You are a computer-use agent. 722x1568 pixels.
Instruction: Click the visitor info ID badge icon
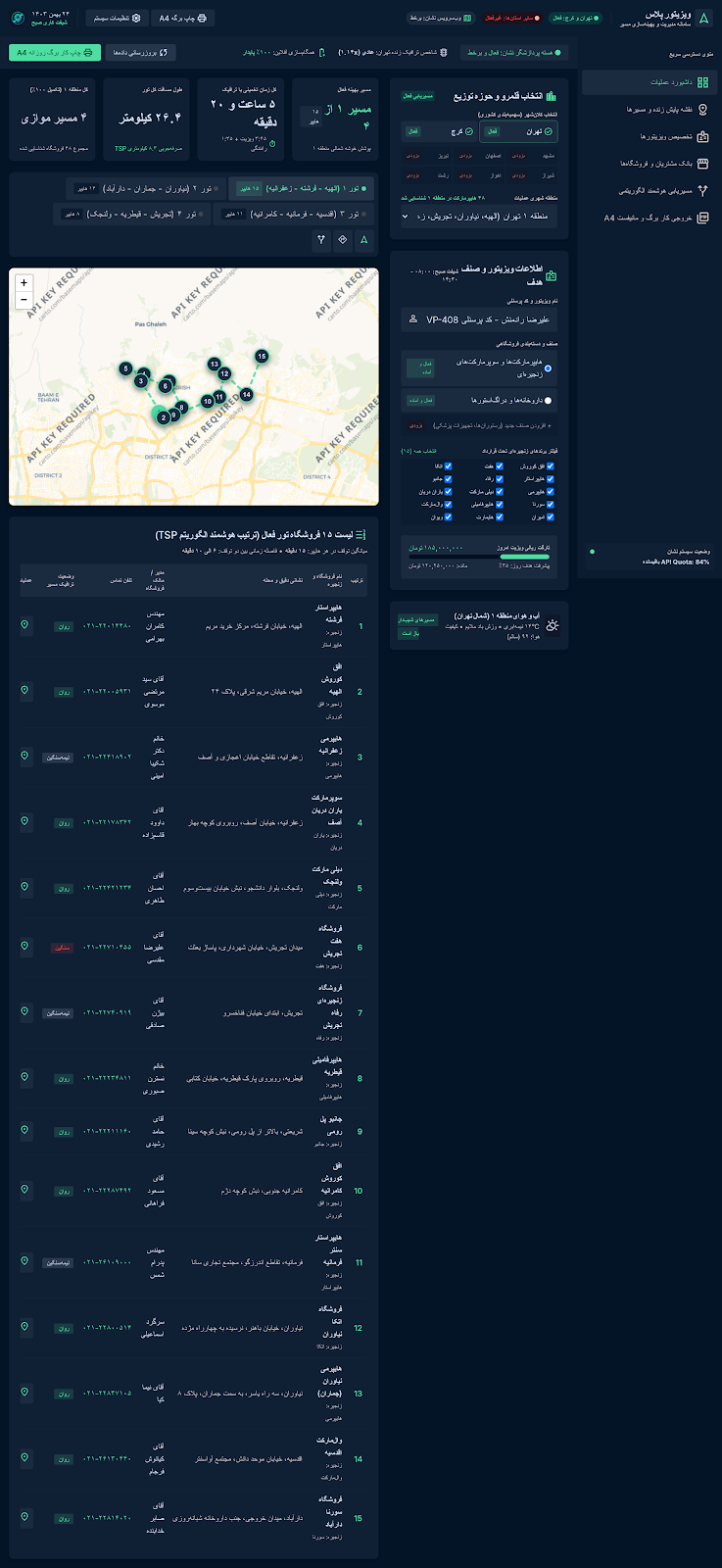[552, 276]
